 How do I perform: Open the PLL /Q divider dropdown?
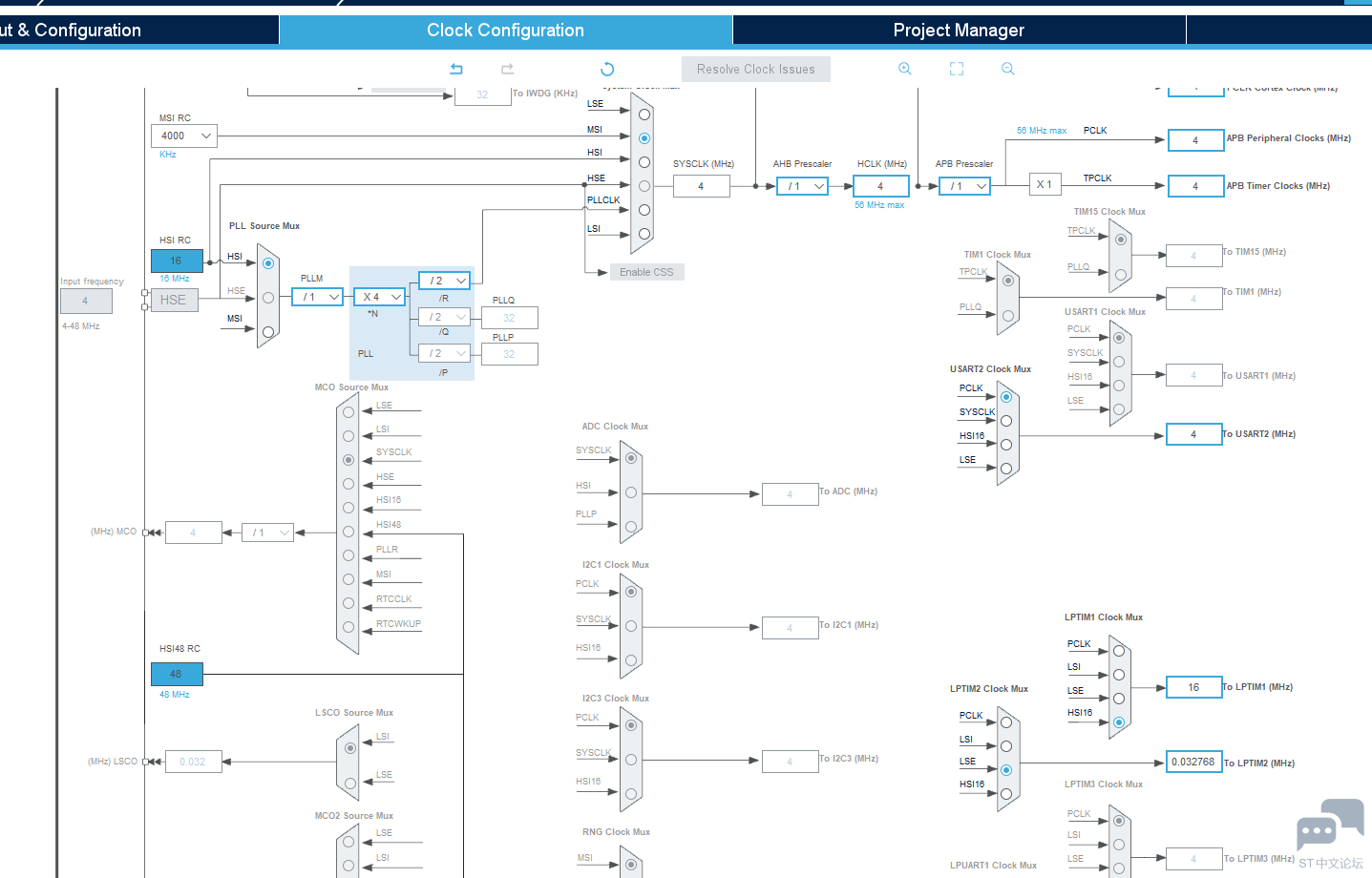coord(445,317)
